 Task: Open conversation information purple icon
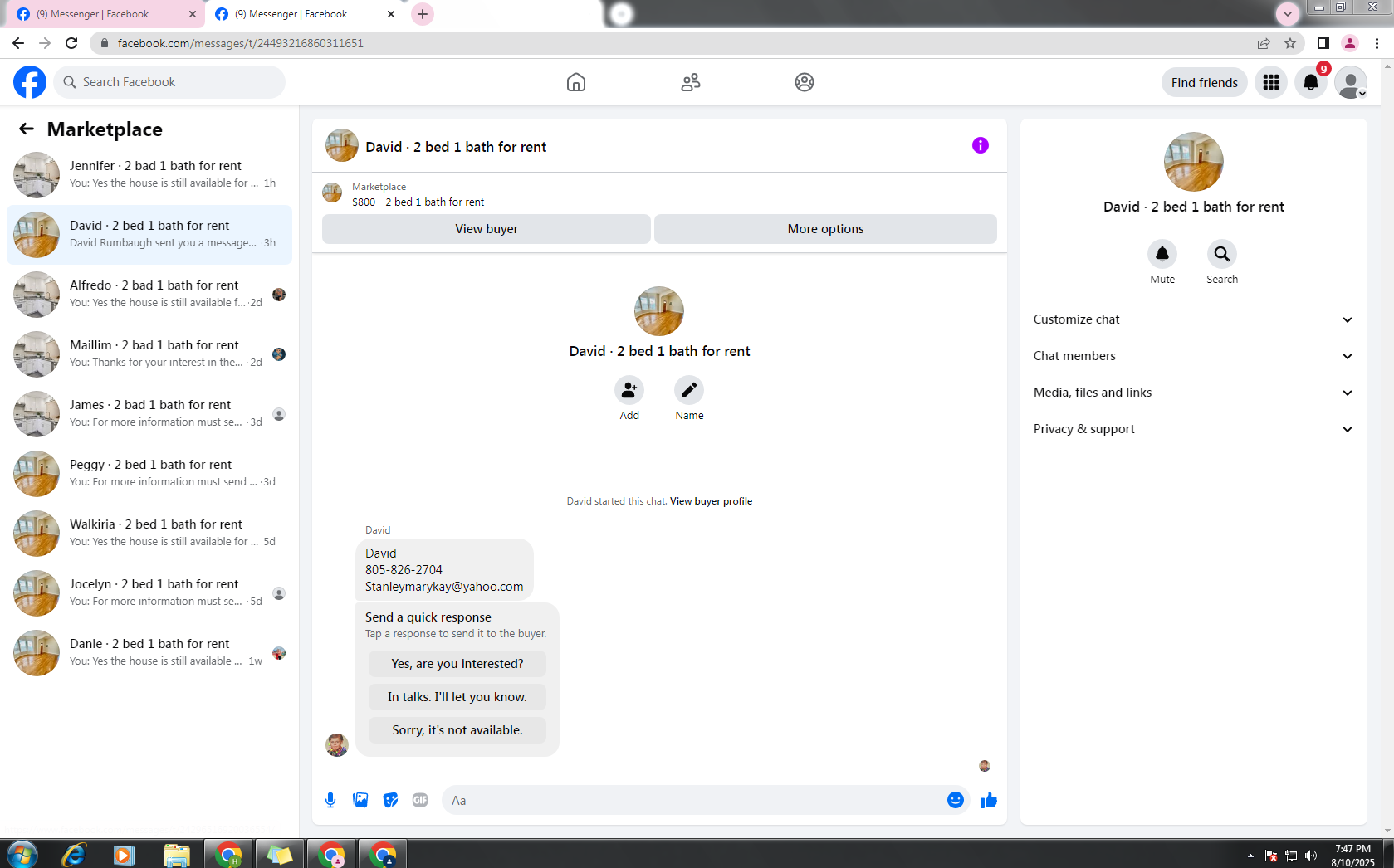click(981, 145)
